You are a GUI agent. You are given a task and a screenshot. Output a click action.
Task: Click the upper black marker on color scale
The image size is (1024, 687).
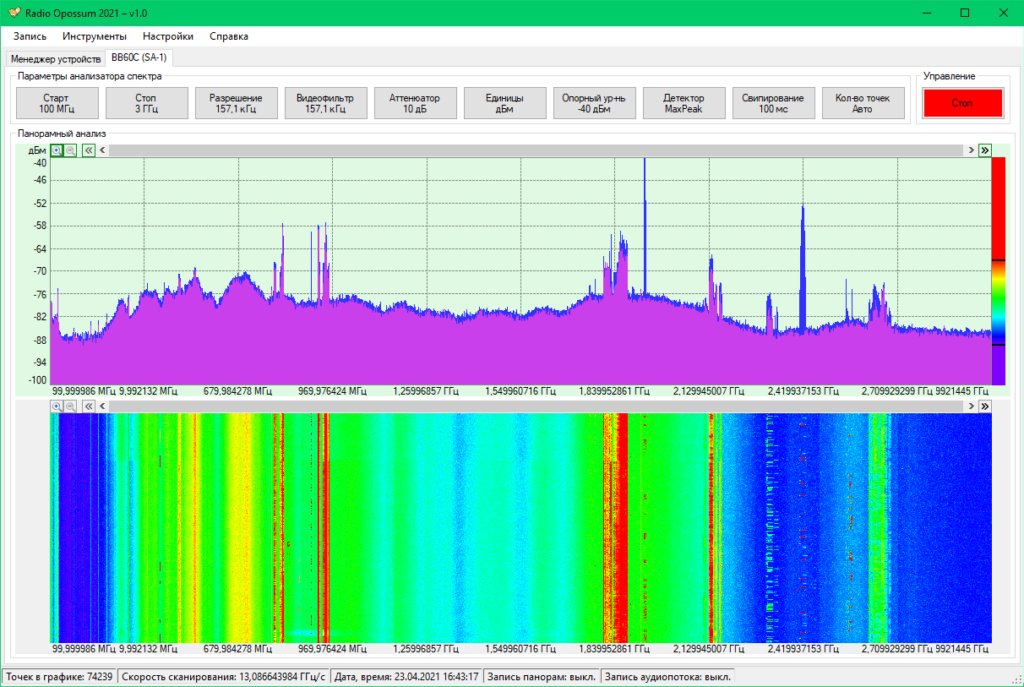pos(998,260)
